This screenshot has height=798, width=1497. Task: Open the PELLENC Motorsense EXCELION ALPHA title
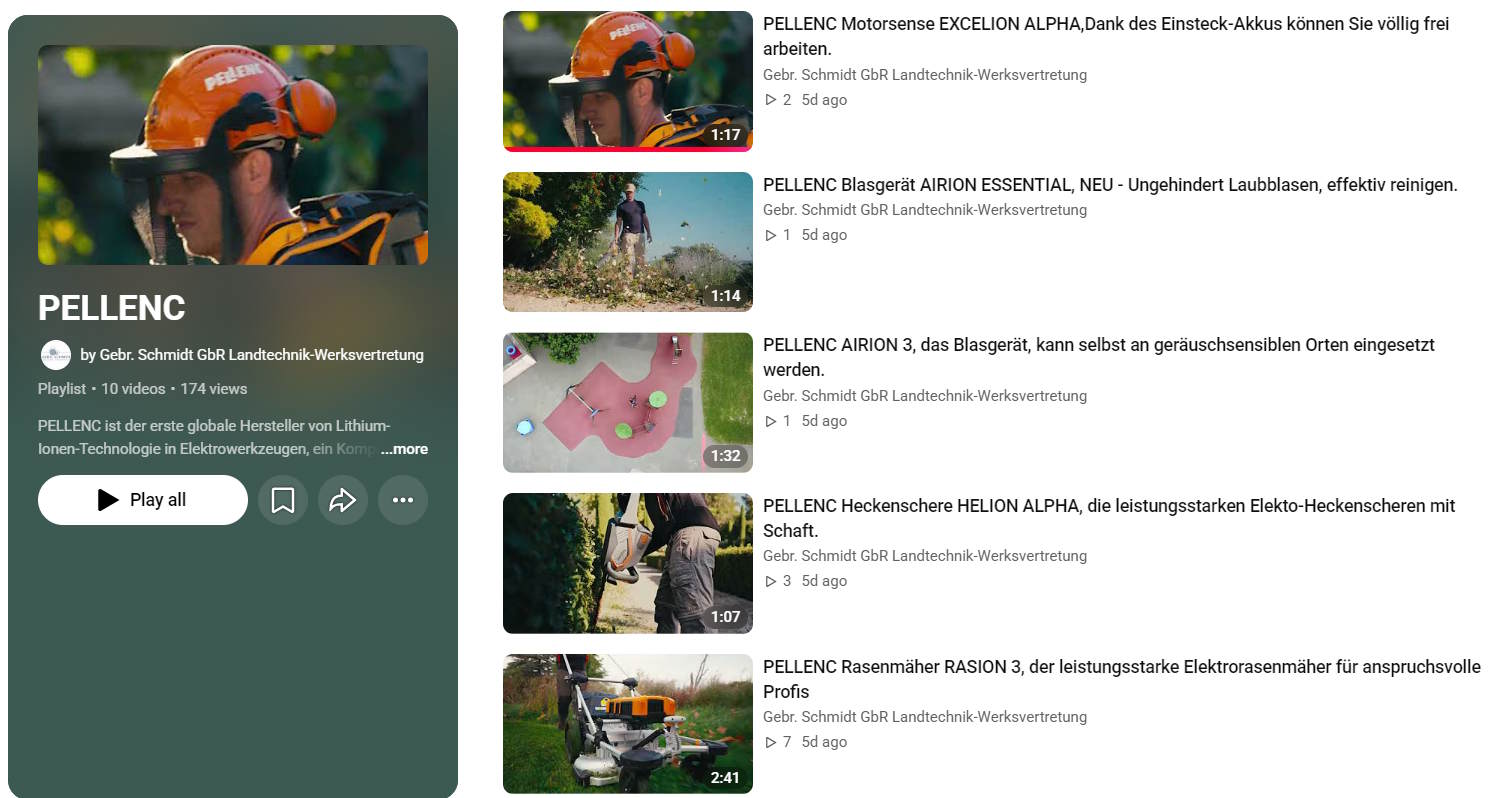[1106, 36]
